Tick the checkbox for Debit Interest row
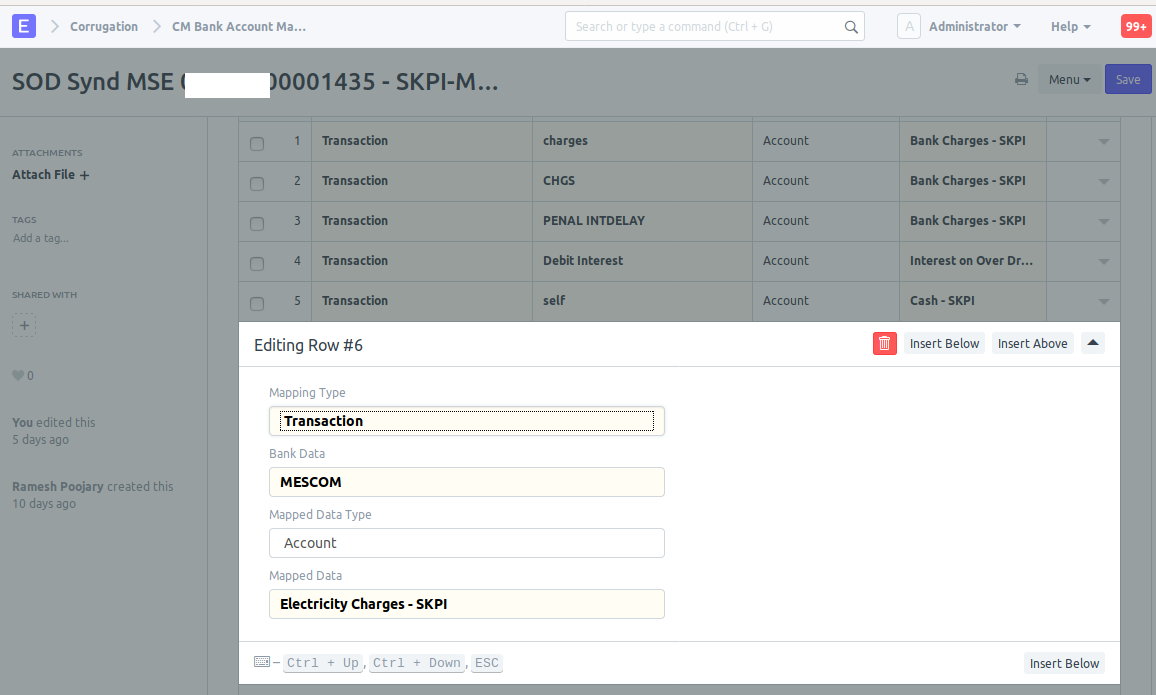1156x695 pixels. [257, 263]
